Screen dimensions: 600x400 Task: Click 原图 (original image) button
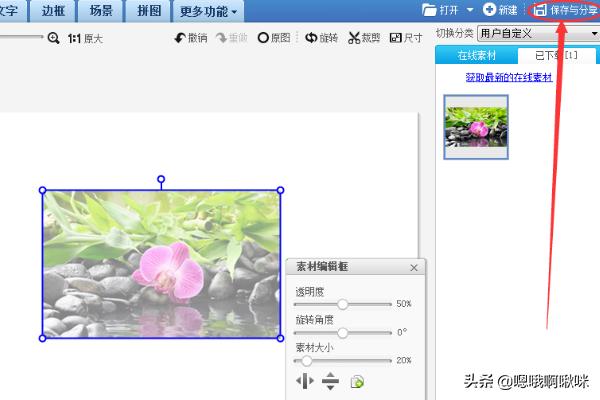(x=274, y=38)
